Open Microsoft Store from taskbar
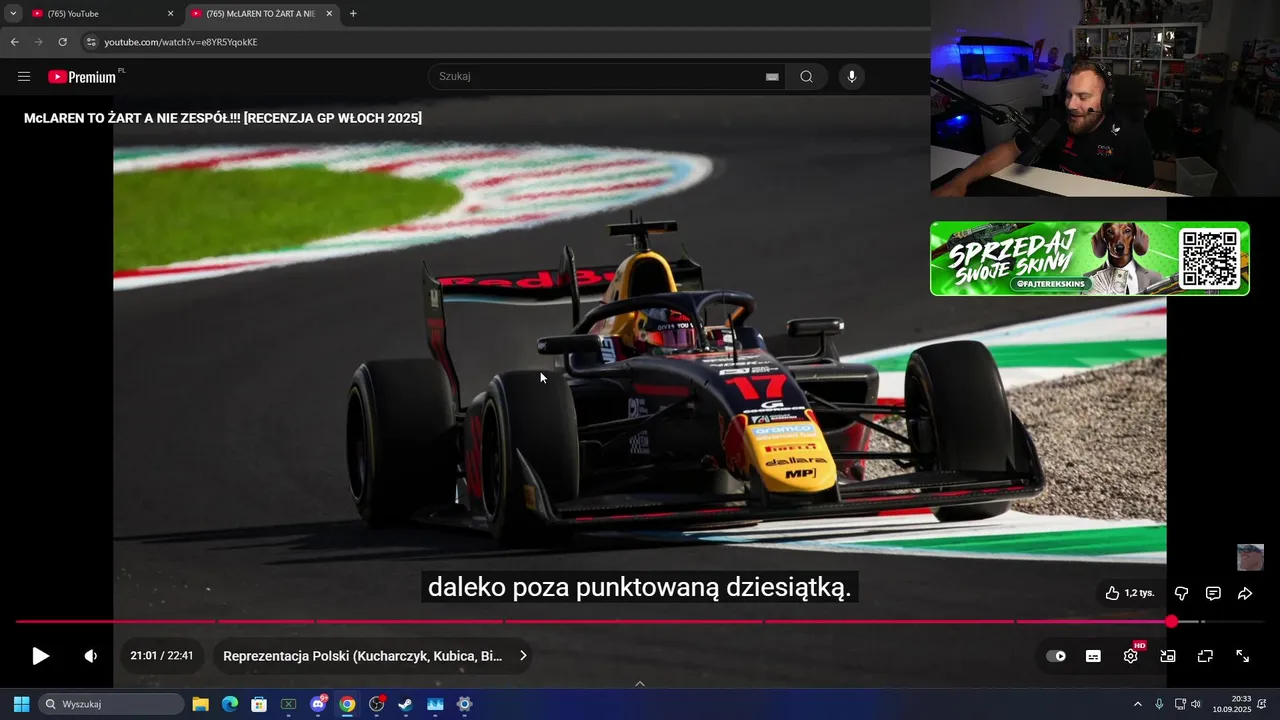This screenshot has height=720, width=1280. (x=259, y=704)
